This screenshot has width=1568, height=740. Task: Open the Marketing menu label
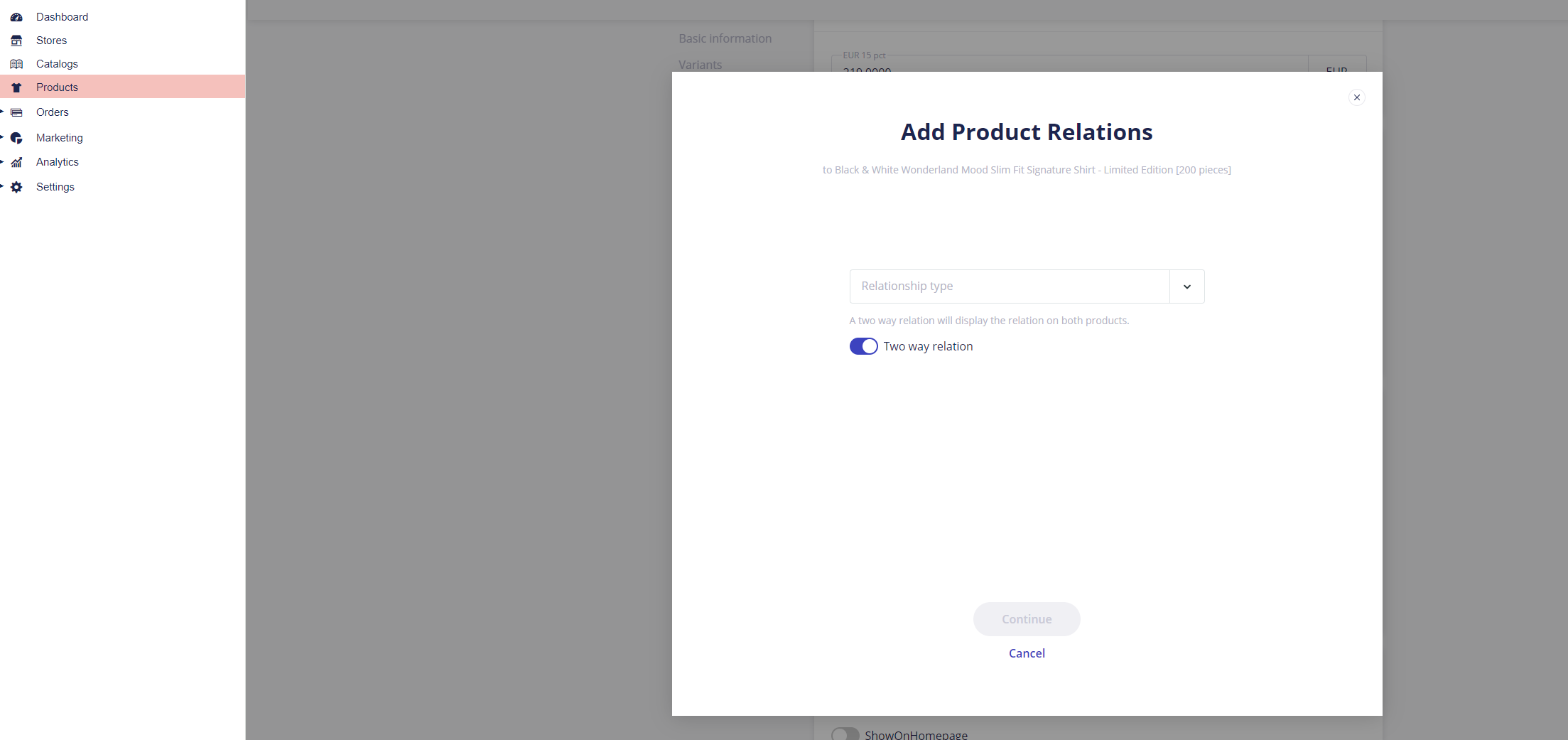pyautogui.click(x=60, y=138)
